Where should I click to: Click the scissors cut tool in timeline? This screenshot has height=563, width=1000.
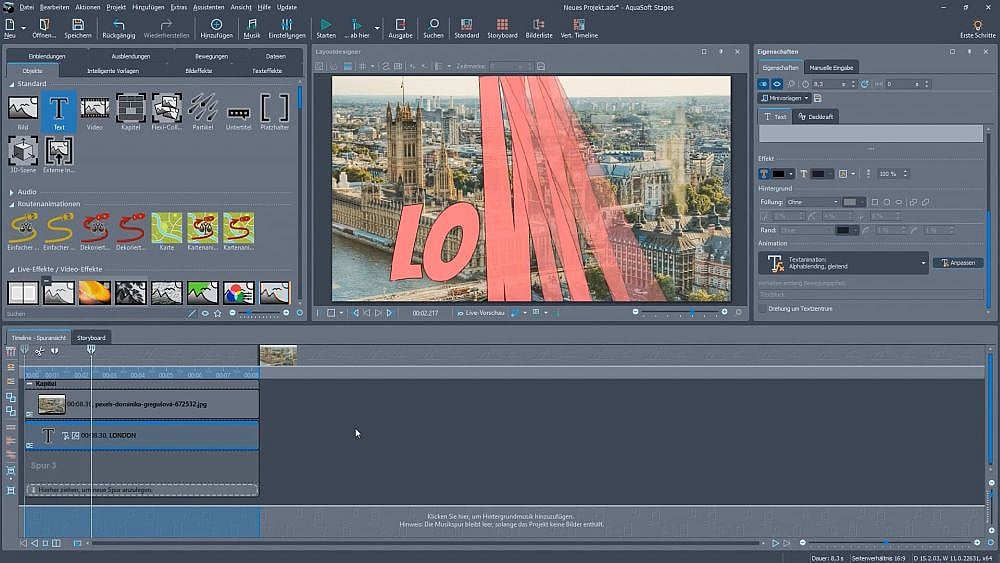pyautogui.click(x=39, y=351)
